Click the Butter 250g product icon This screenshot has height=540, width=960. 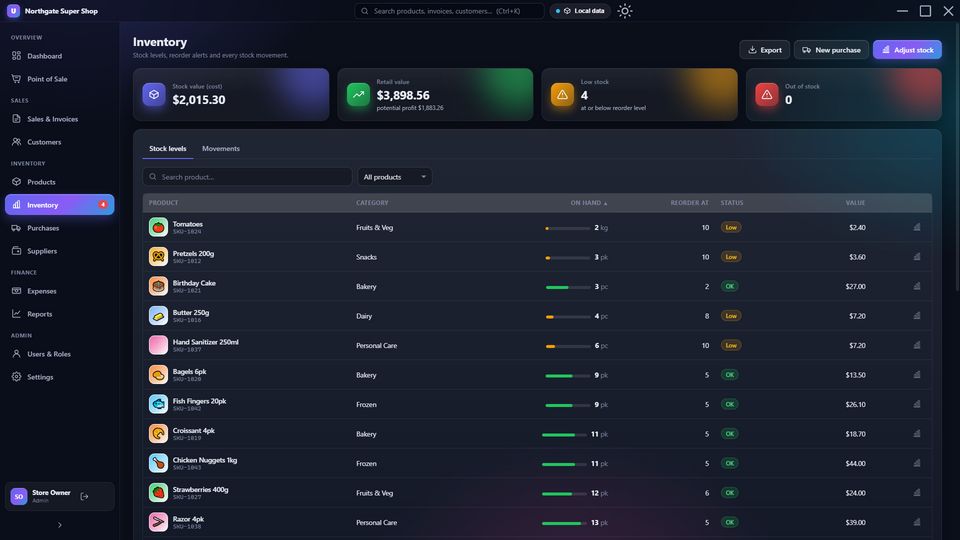[x=158, y=315]
